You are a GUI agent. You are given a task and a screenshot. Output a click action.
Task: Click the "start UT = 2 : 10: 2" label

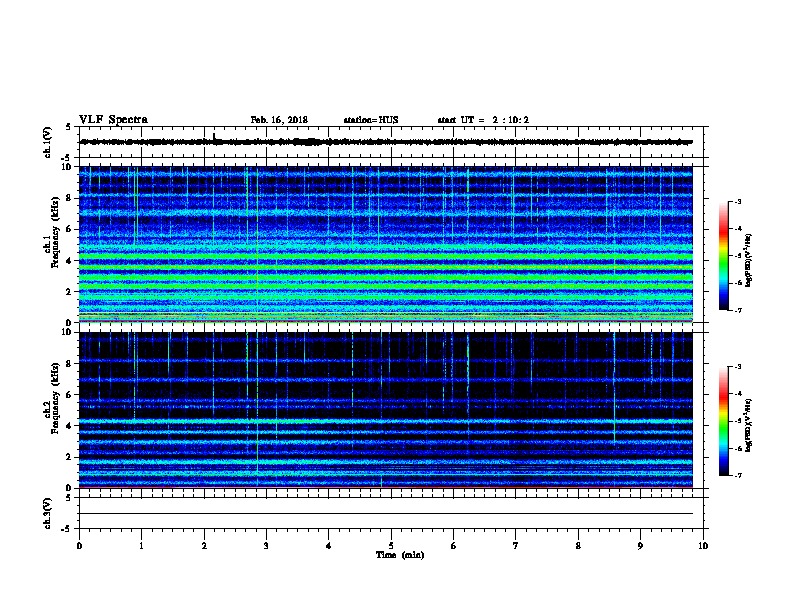483,120
